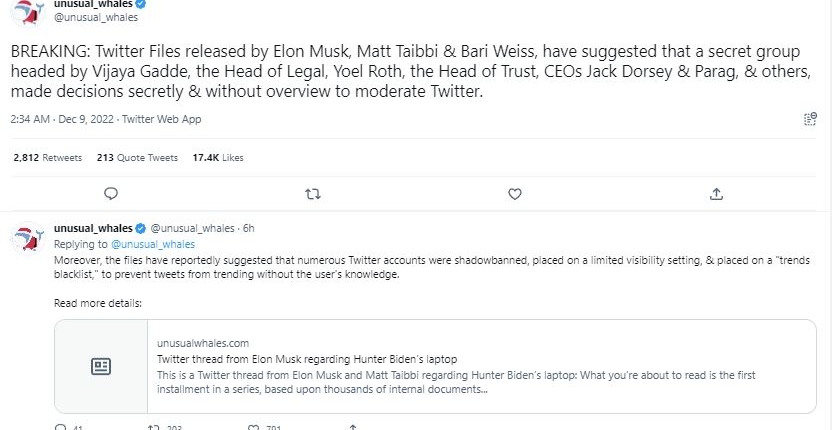The height and width of the screenshot is (430, 832).
Task: Click the icon right of the tweet timestamp
Action: click(x=810, y=119)
